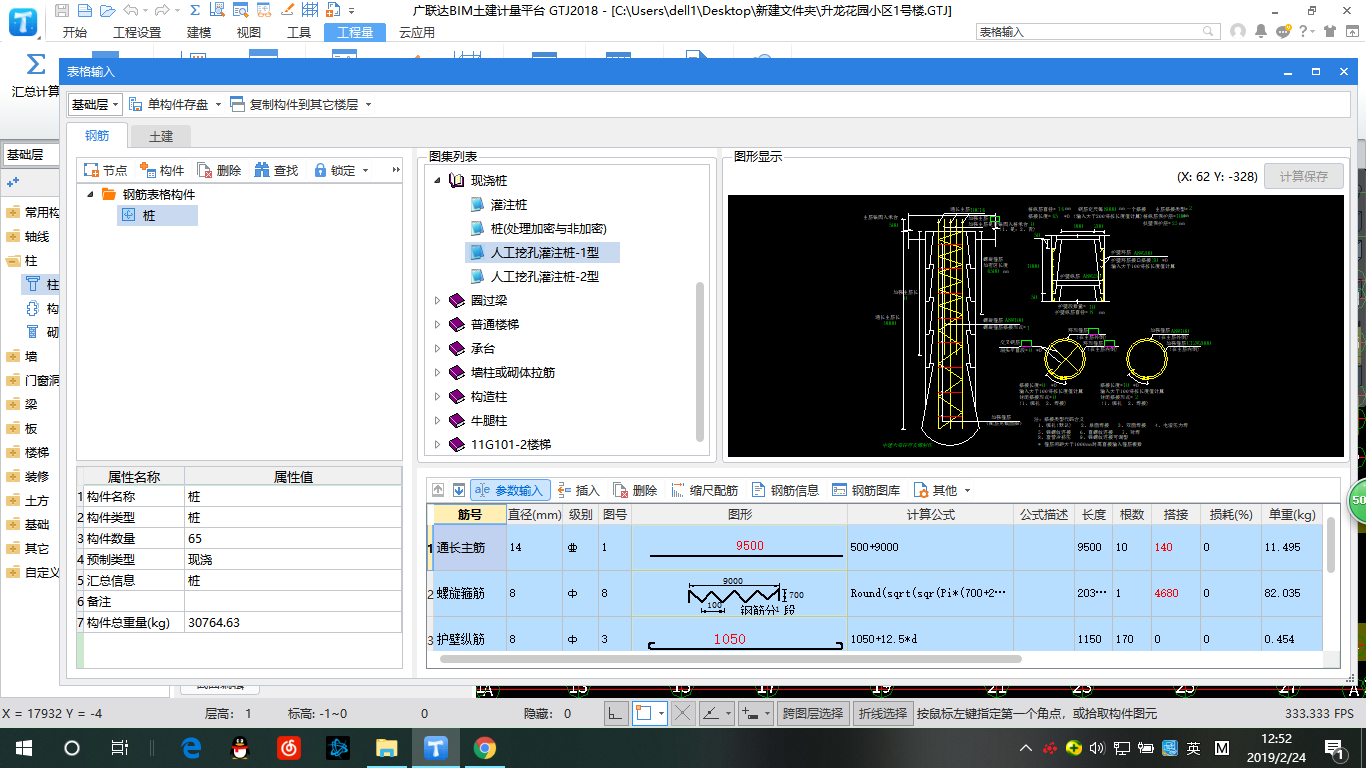1366x768 pixels.
Task: Toggle 跨图层选择 in status bar
Action: [812, 713]
